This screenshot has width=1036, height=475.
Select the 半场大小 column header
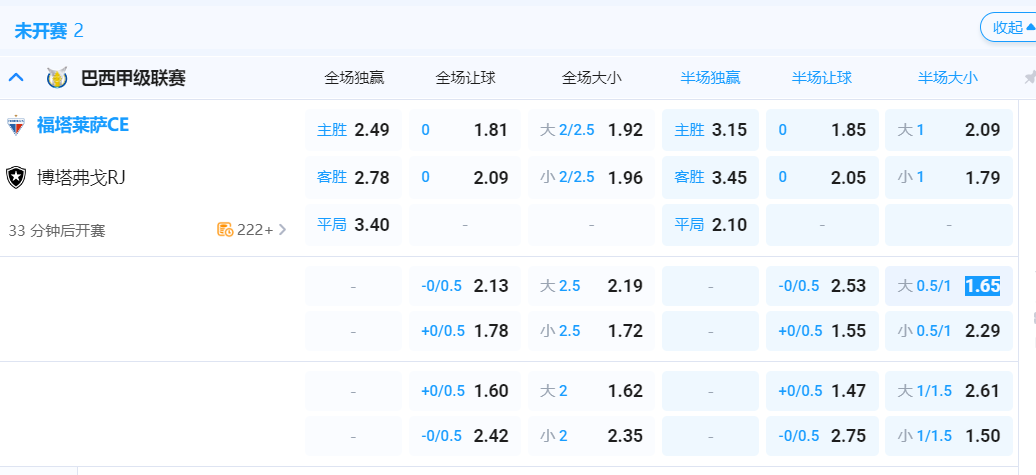(x=948, y=77)
